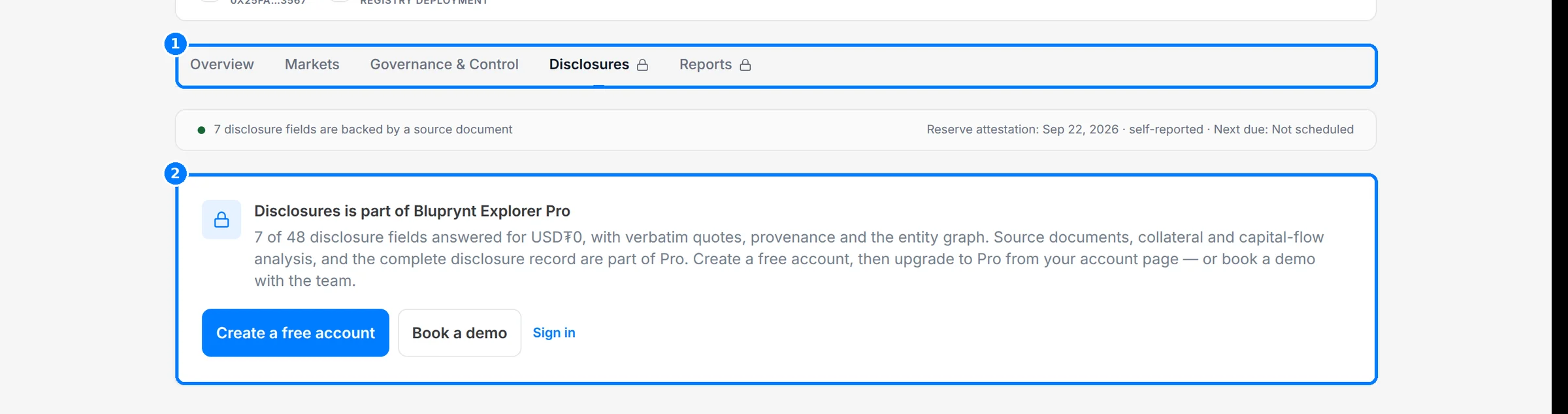Click the Book a demo button
The height and width of the screenshot is (414, 1568).
coord(459,333)
